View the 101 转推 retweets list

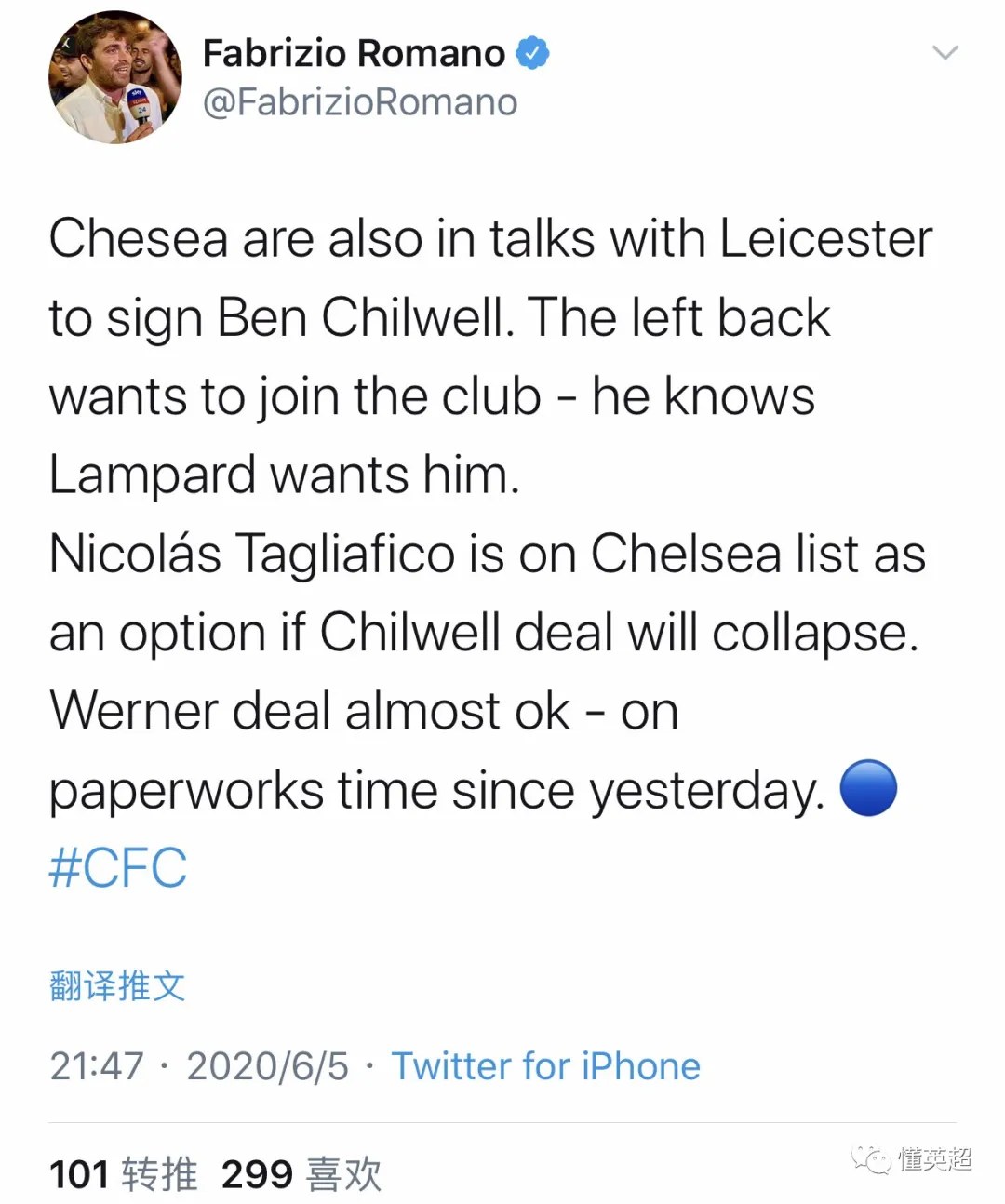[123, 1174]
